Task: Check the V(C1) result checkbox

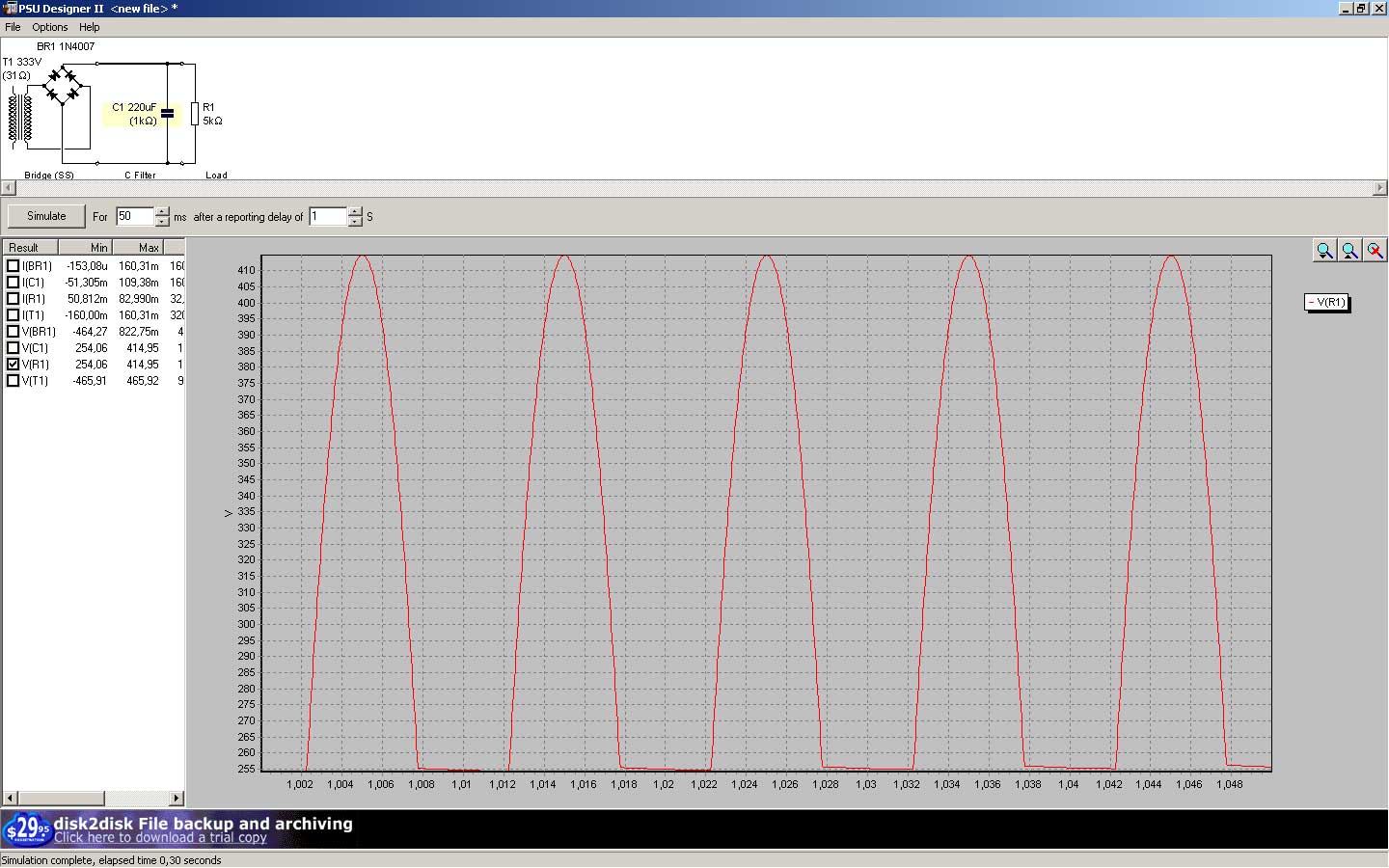Action: [x=14, y=348]
